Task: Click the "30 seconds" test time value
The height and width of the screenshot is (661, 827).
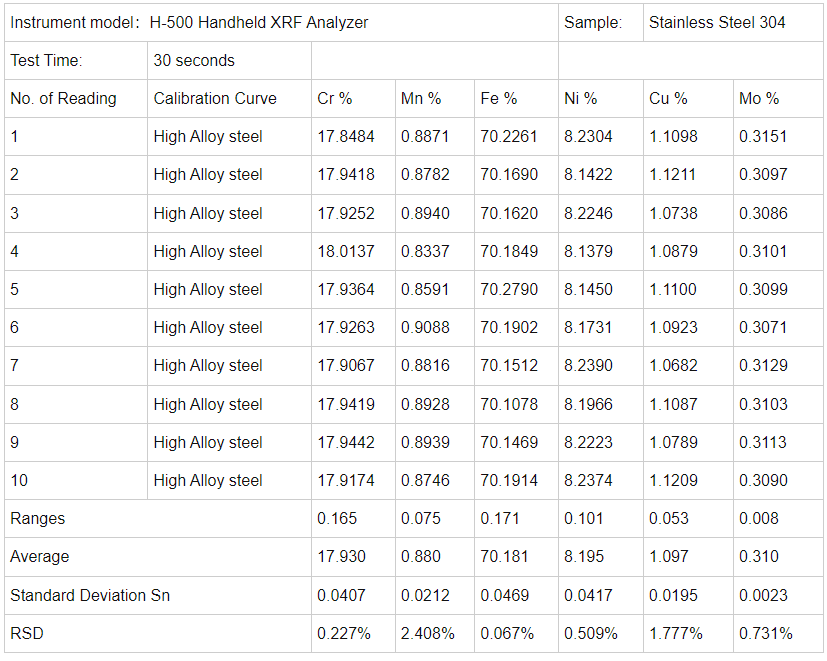Action: [194, 60]
